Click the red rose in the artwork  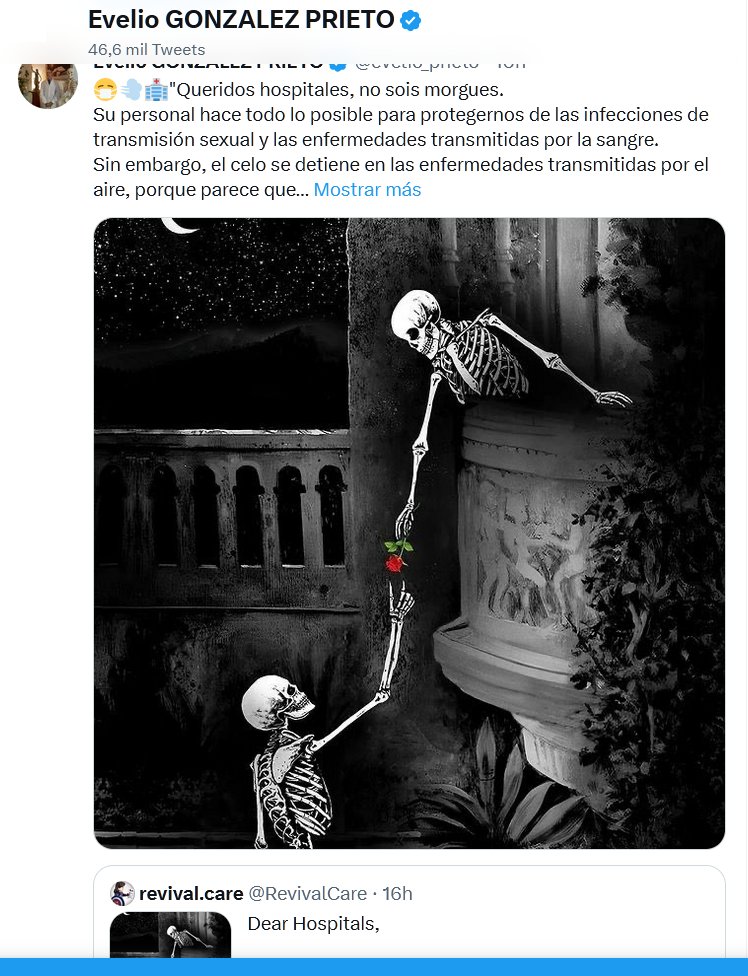pyautogui.click(x=396, y=556)
